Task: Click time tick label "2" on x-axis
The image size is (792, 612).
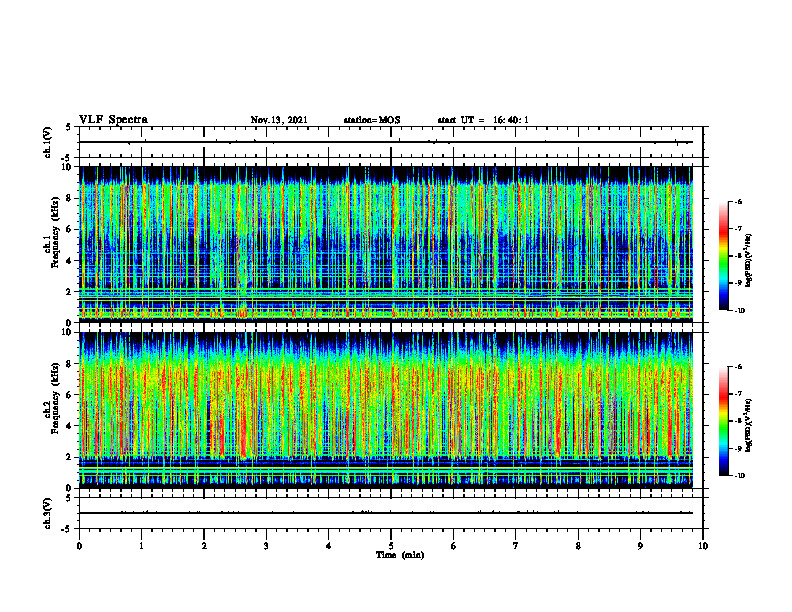Action: tap(204, 546)
